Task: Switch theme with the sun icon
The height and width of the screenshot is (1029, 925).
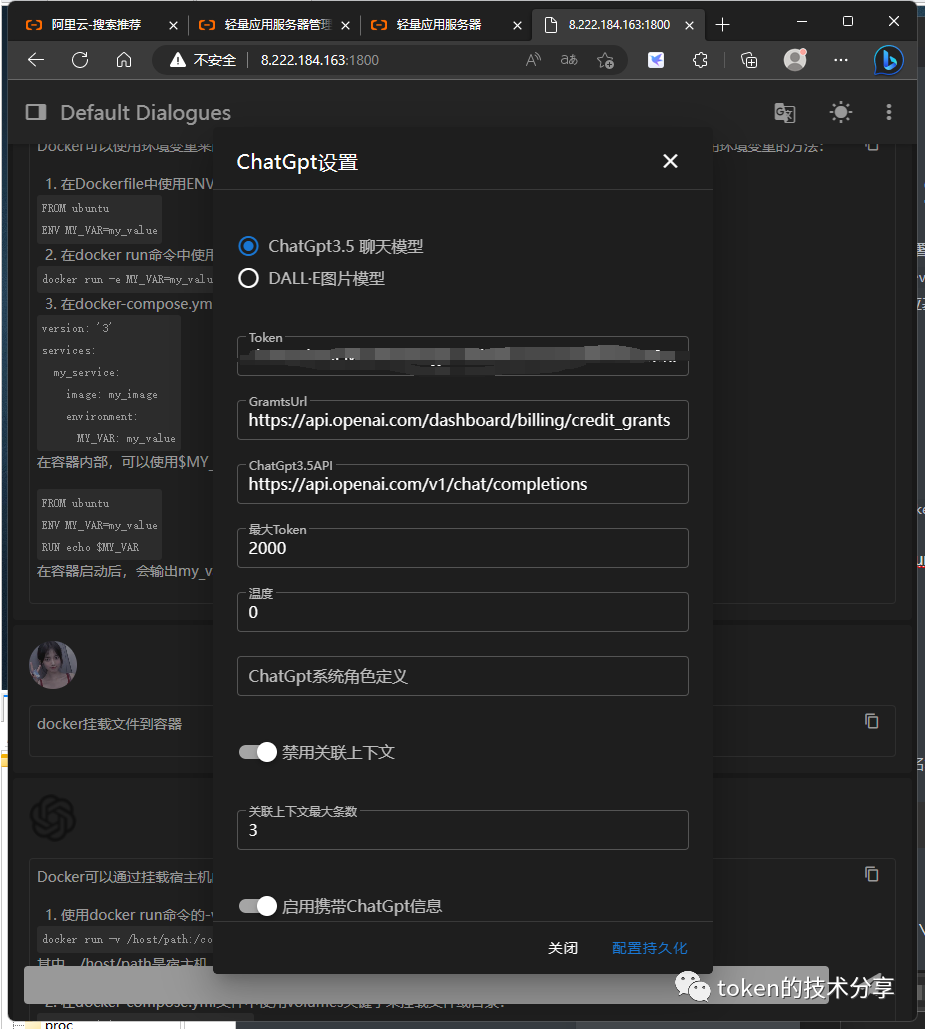Action: tap(840, 112)
